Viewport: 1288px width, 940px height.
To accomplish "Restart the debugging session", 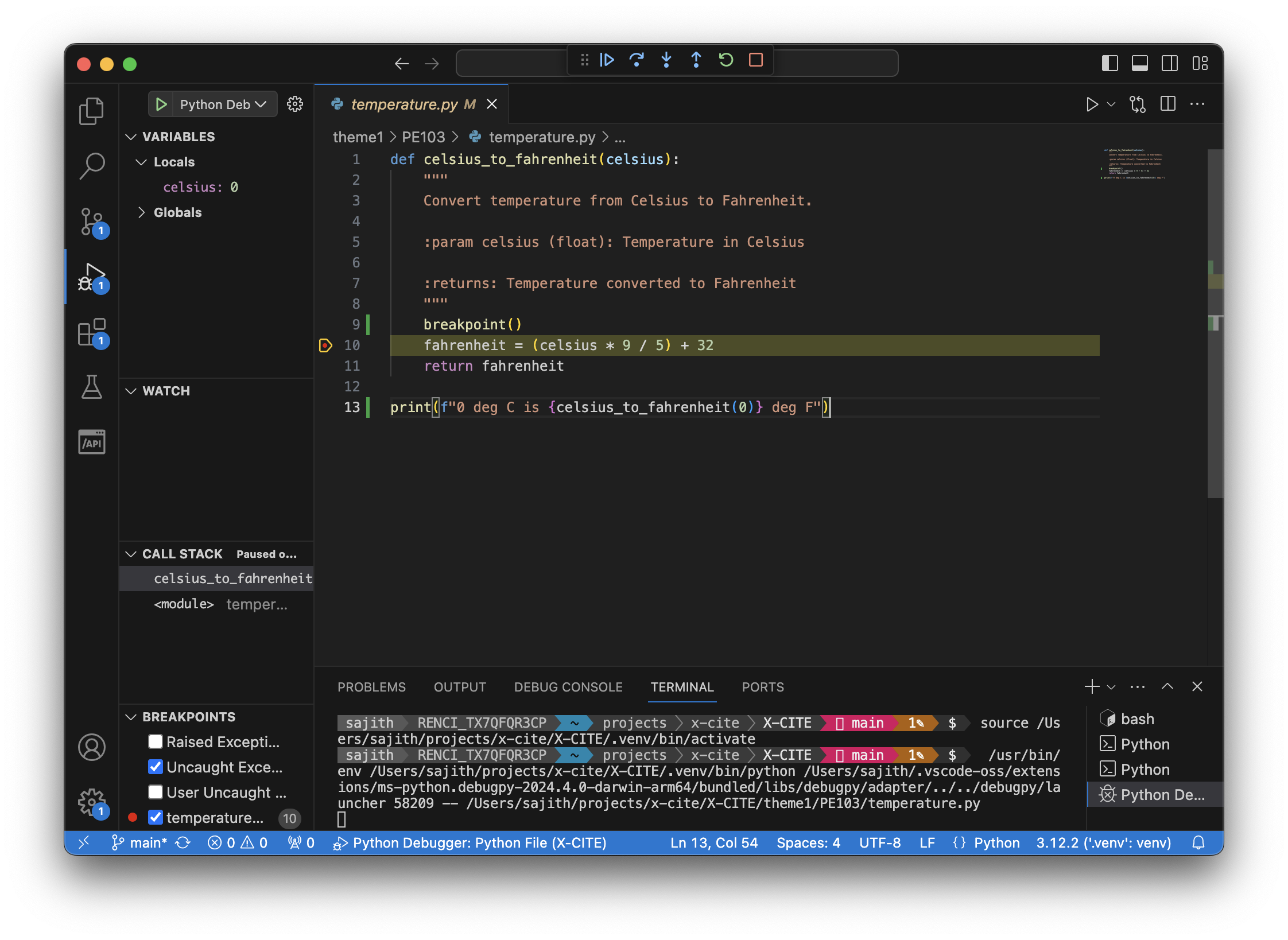I will point(726,60).
